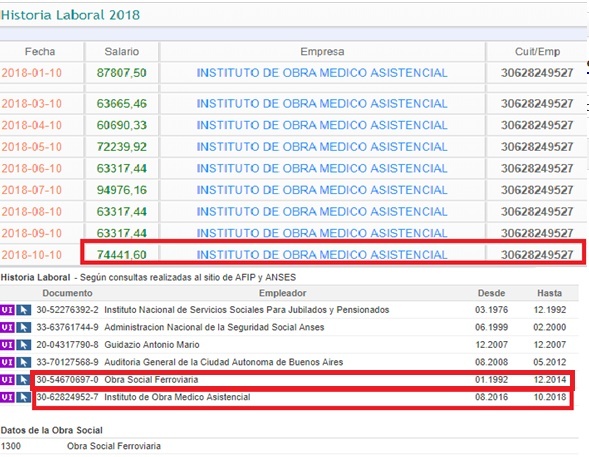589x457 pixels.
Task: Select document number 30-52276392-2
Action: [x=67, y=310]
